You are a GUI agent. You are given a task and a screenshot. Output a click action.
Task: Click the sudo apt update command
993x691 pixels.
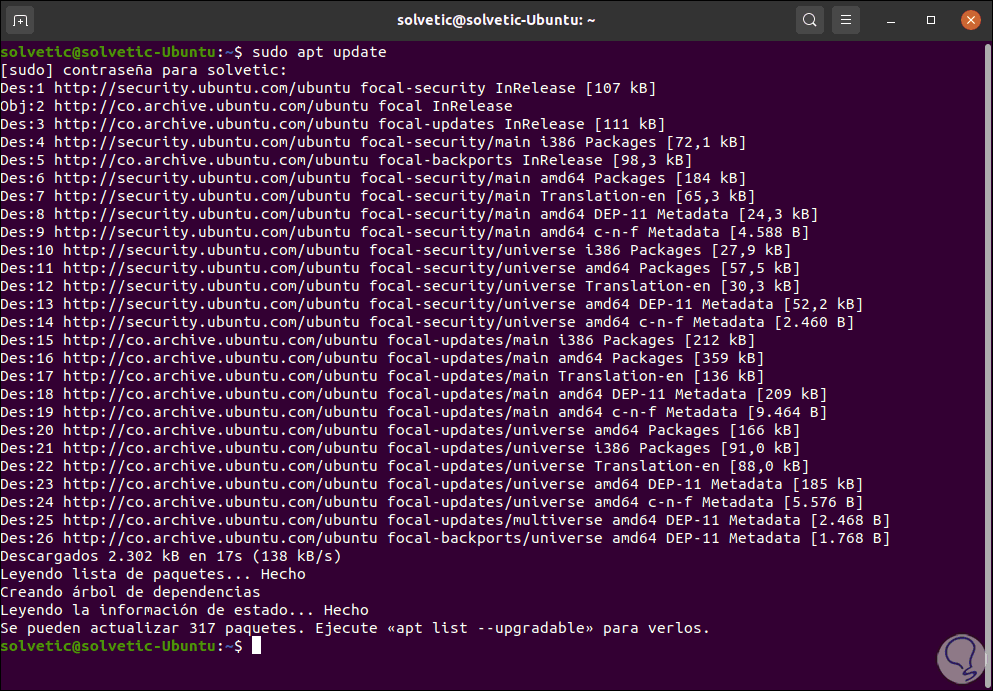(319, 52)
